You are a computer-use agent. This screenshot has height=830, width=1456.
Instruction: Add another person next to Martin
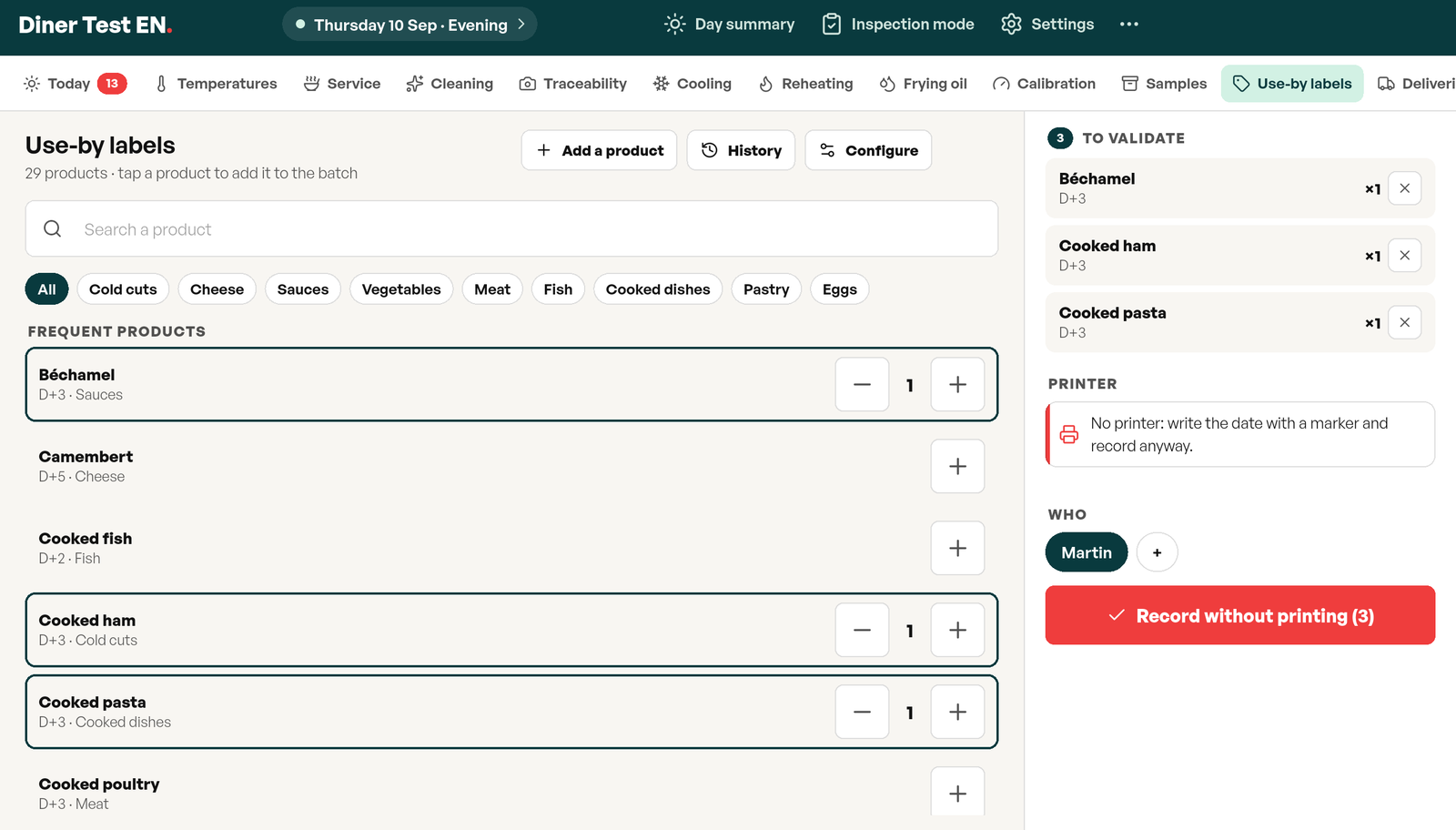point(1157,552)
